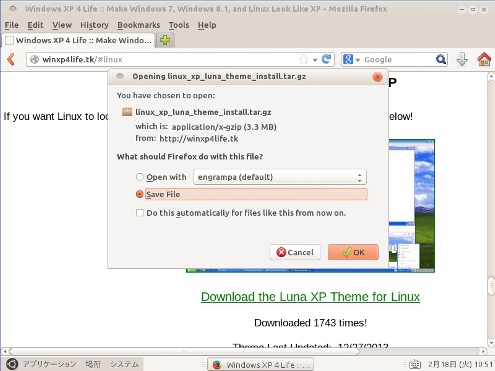Open the panel System menu
The height and width of the screenshot is (371, 495).
(x=124, y=364)
